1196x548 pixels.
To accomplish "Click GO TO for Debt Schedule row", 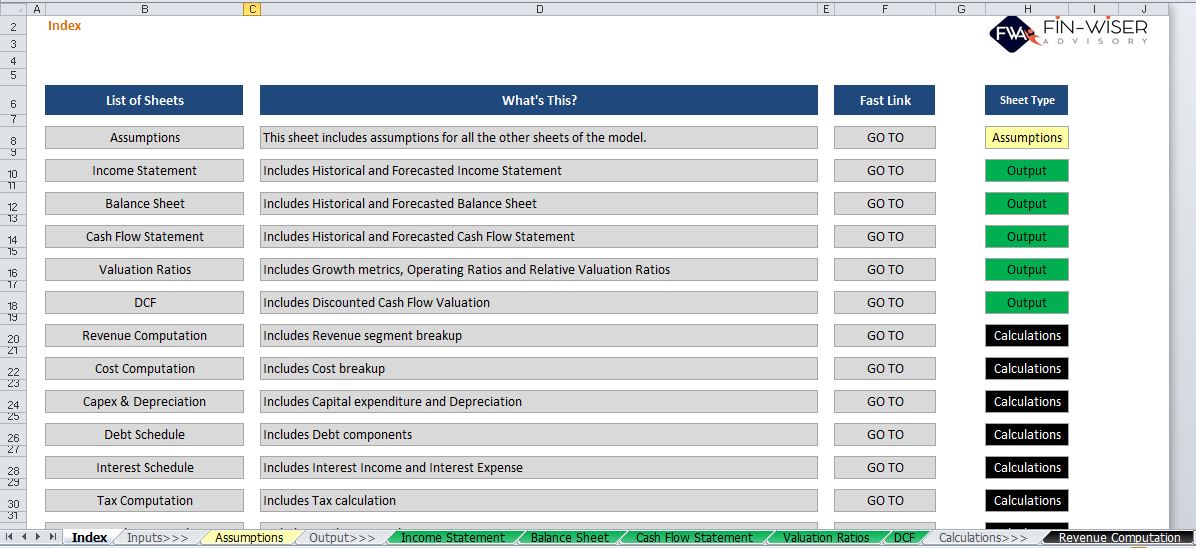I will point(885,434).
